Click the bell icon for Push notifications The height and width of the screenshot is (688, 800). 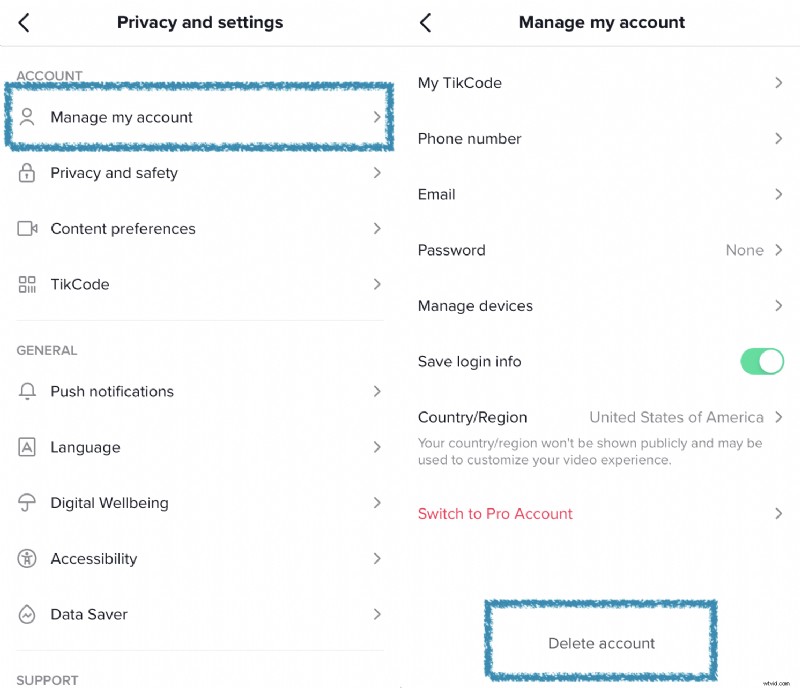[28, 392]
